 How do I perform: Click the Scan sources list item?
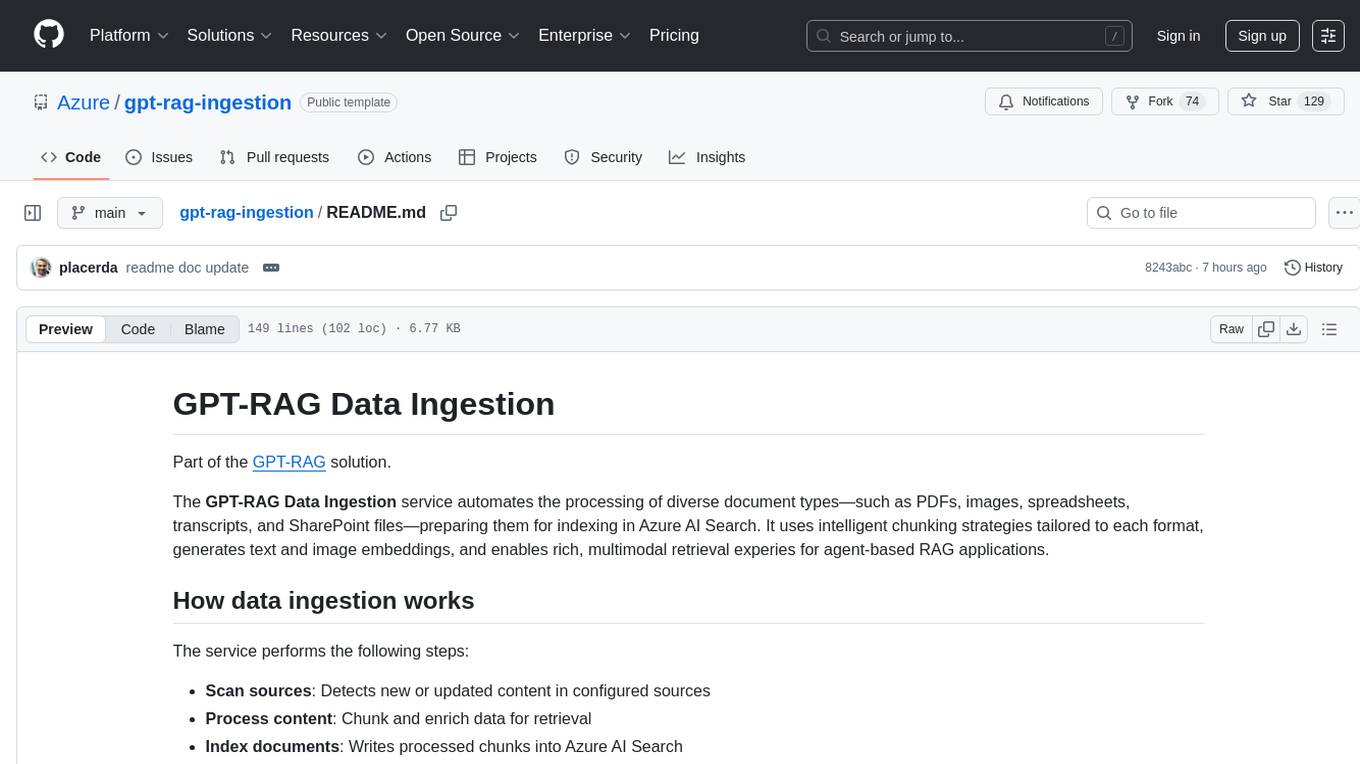point(457,691)
